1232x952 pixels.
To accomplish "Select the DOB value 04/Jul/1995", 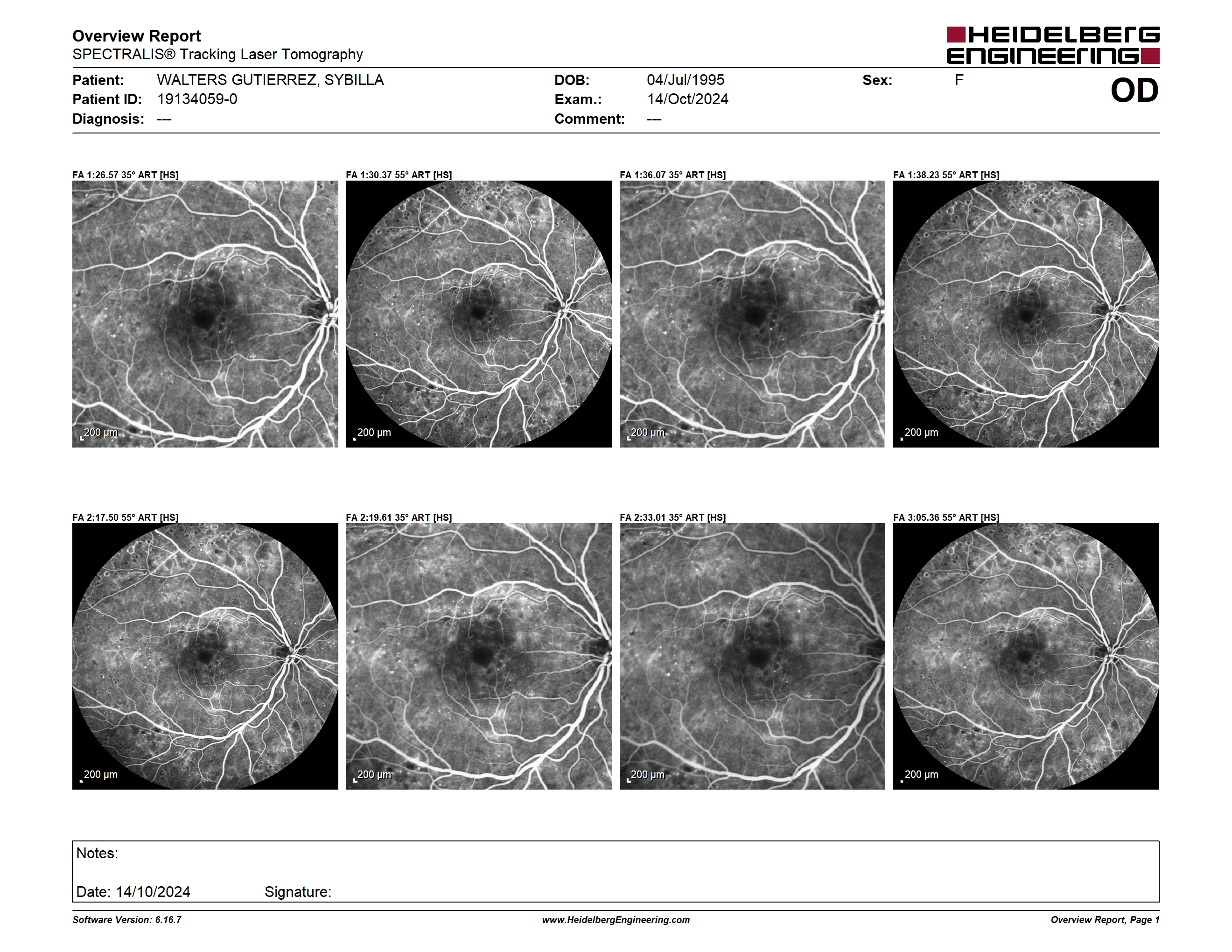I will (x=686, y=80).
